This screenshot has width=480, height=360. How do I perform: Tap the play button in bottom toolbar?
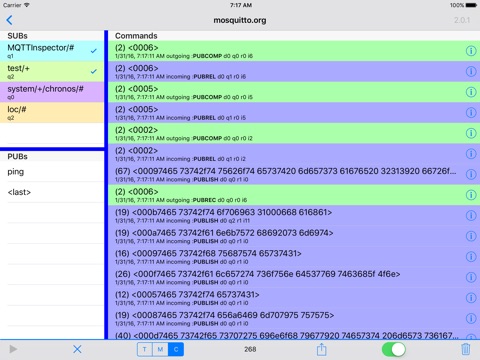tap(13, 349)
